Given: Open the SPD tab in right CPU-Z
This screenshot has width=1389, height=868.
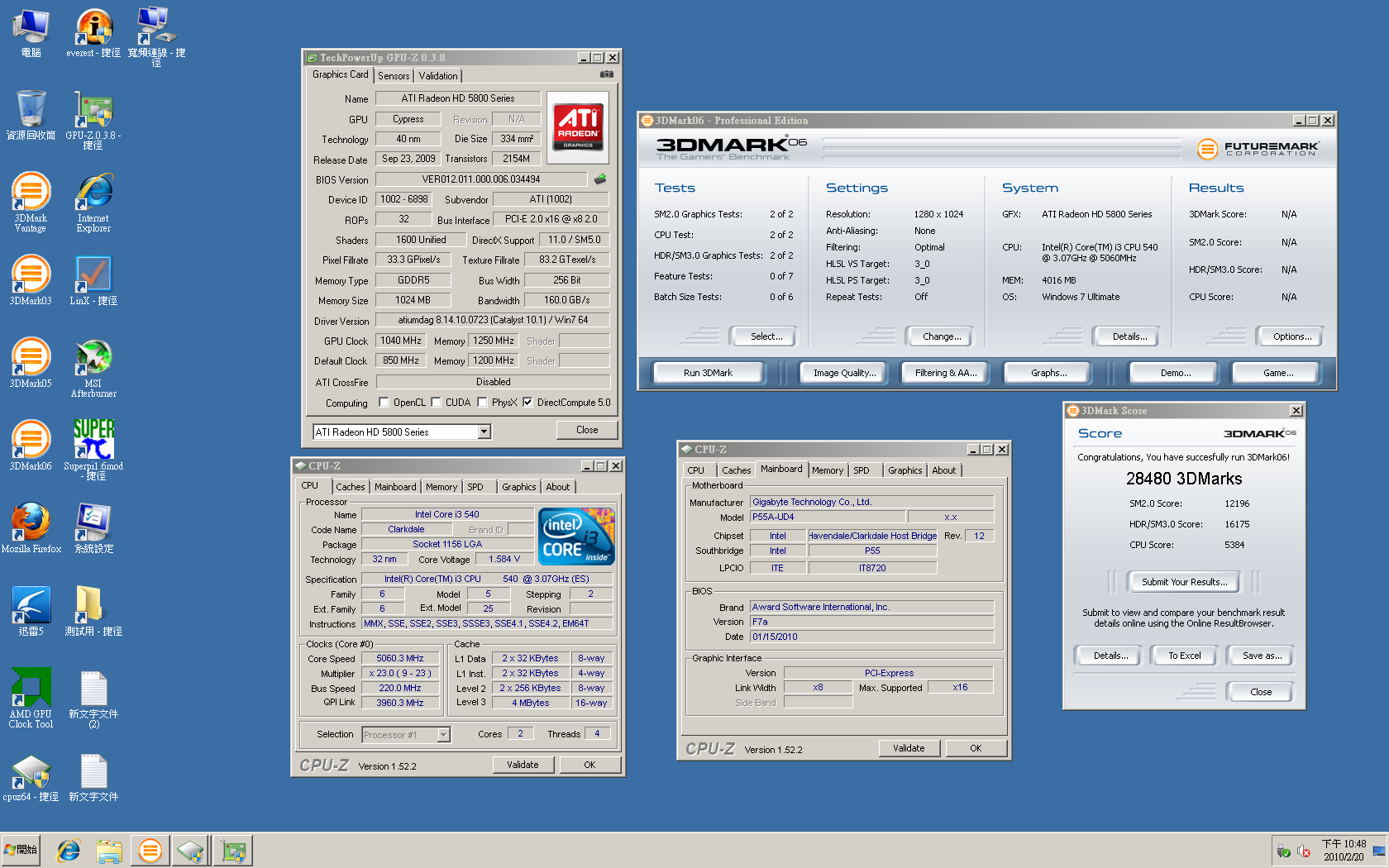Looking at the screenshot, I should pyautogui.click(x=862, y=470).
